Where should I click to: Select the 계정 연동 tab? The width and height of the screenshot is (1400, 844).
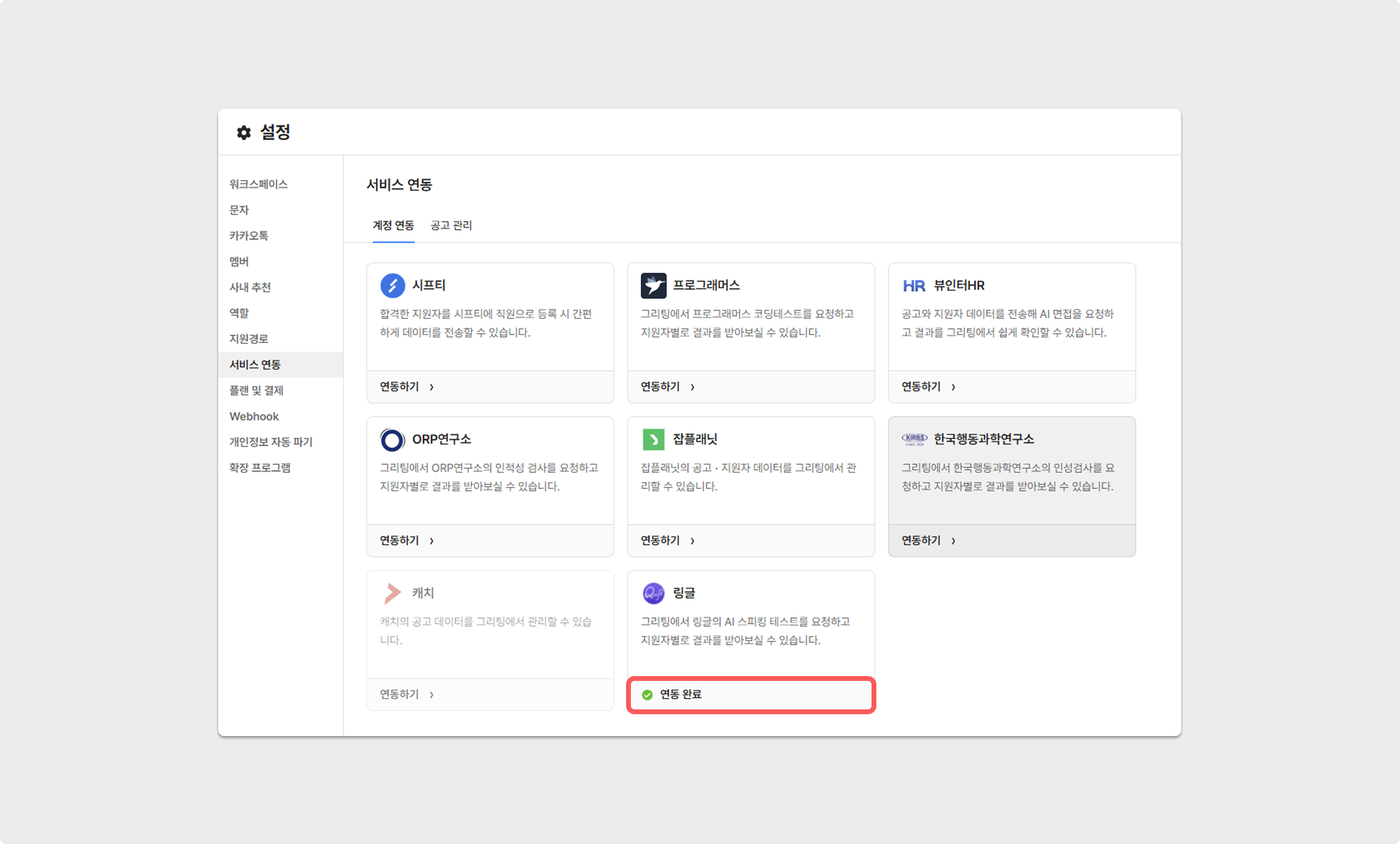click(393, 226)
